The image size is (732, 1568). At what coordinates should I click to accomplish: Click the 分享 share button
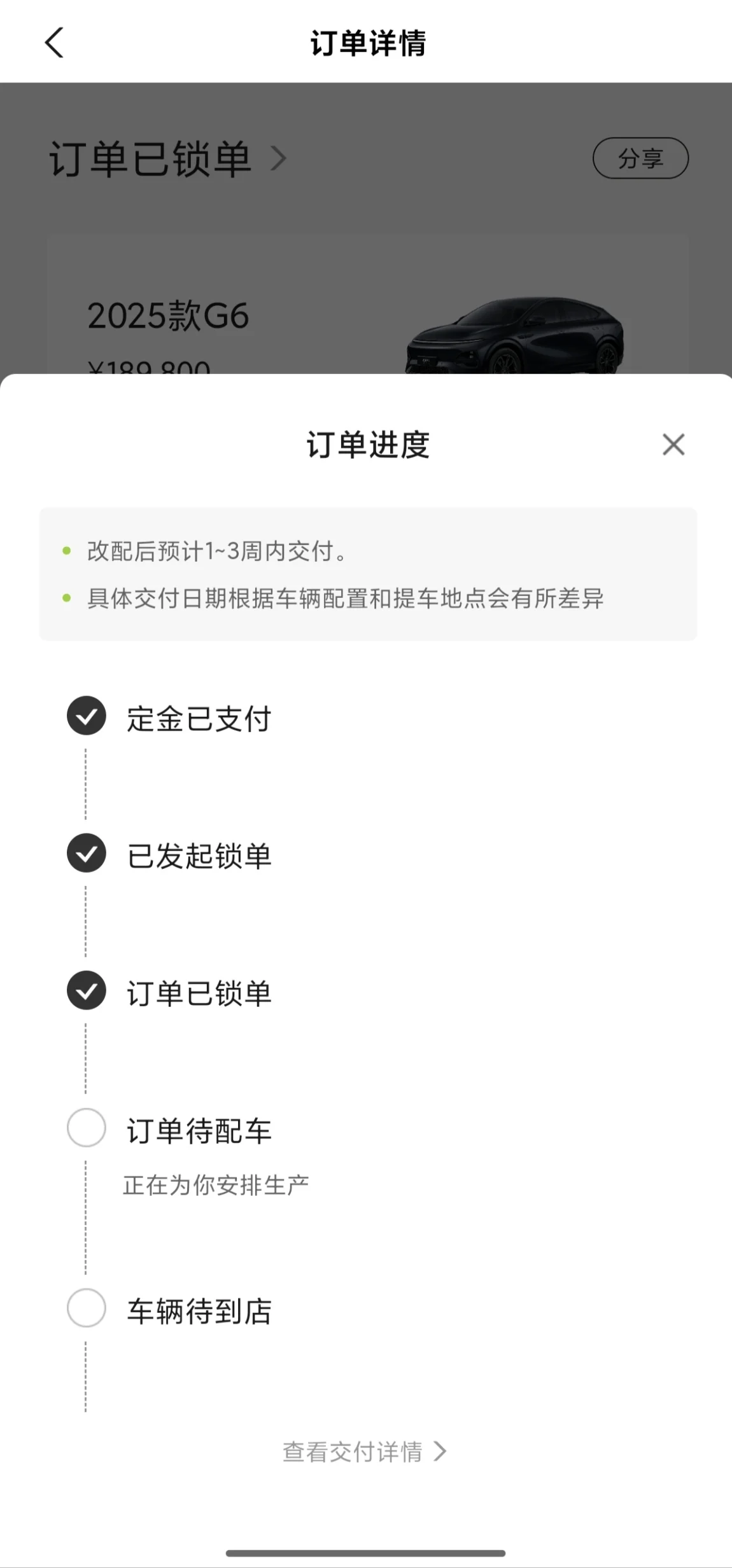coord(640,158)
